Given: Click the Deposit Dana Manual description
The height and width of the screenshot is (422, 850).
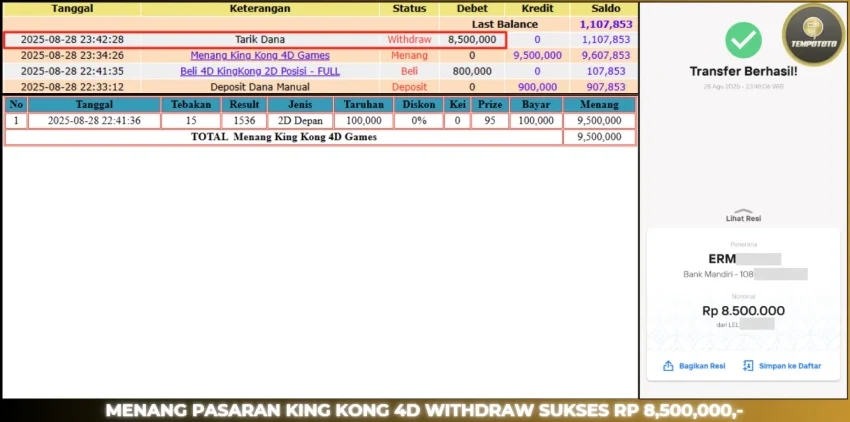Looking at the screenshot, I should coord(260,87).
